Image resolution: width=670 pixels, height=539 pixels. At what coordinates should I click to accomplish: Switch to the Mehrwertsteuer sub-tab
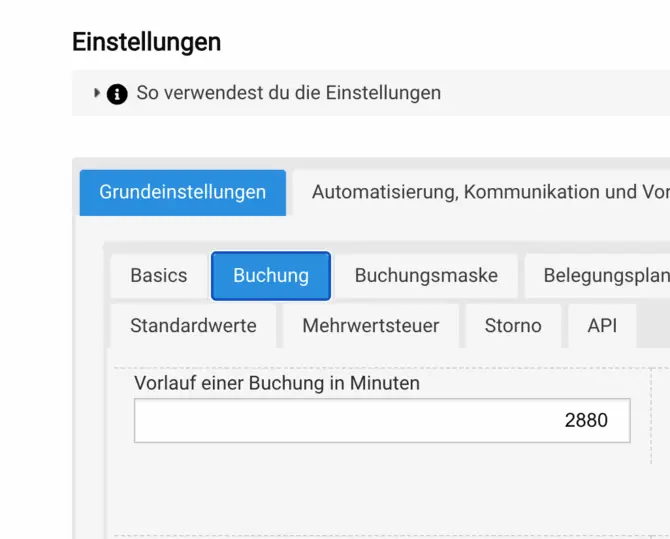tap(370, 326)
